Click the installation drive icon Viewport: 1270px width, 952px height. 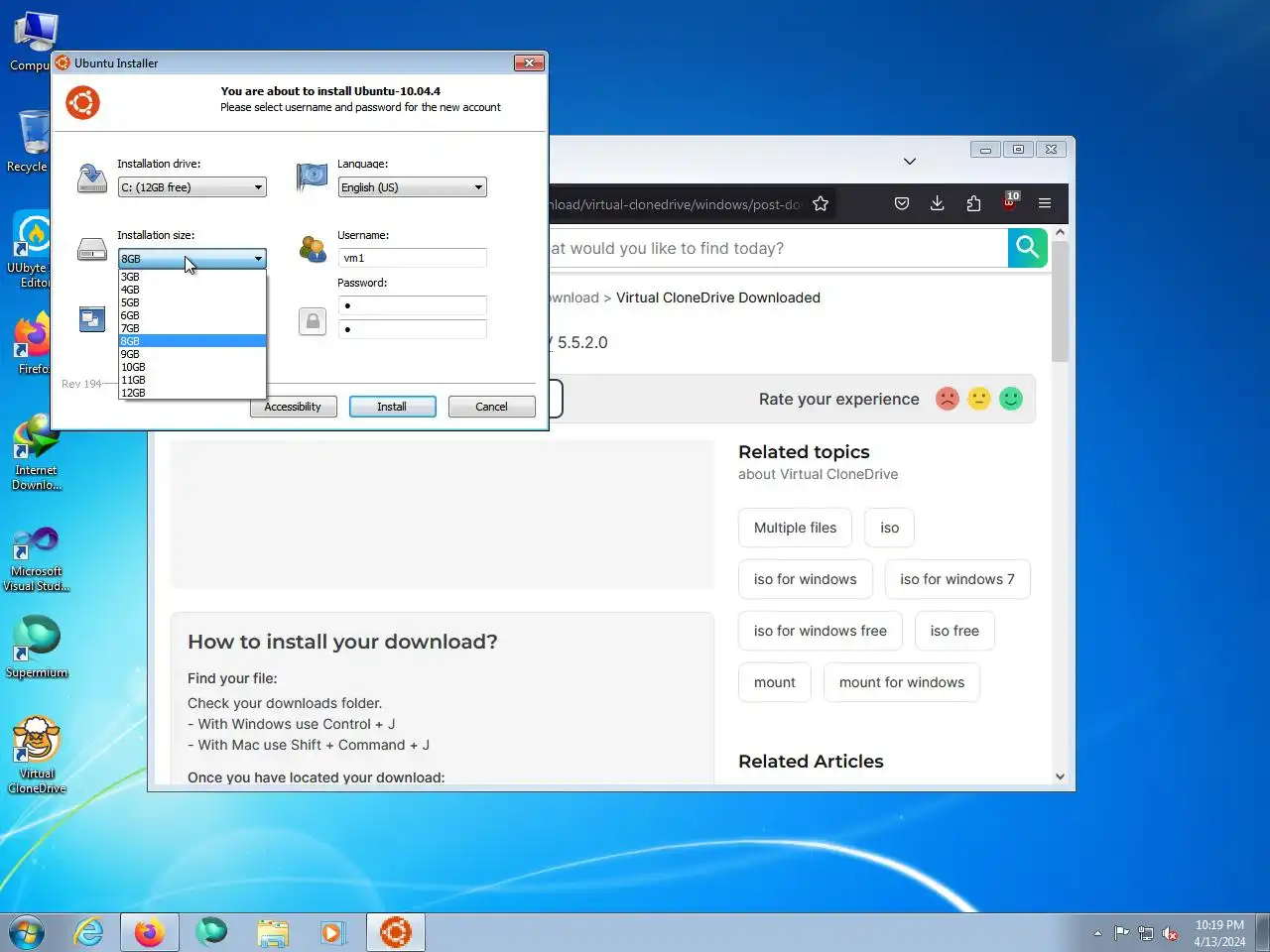pos(92,178)
